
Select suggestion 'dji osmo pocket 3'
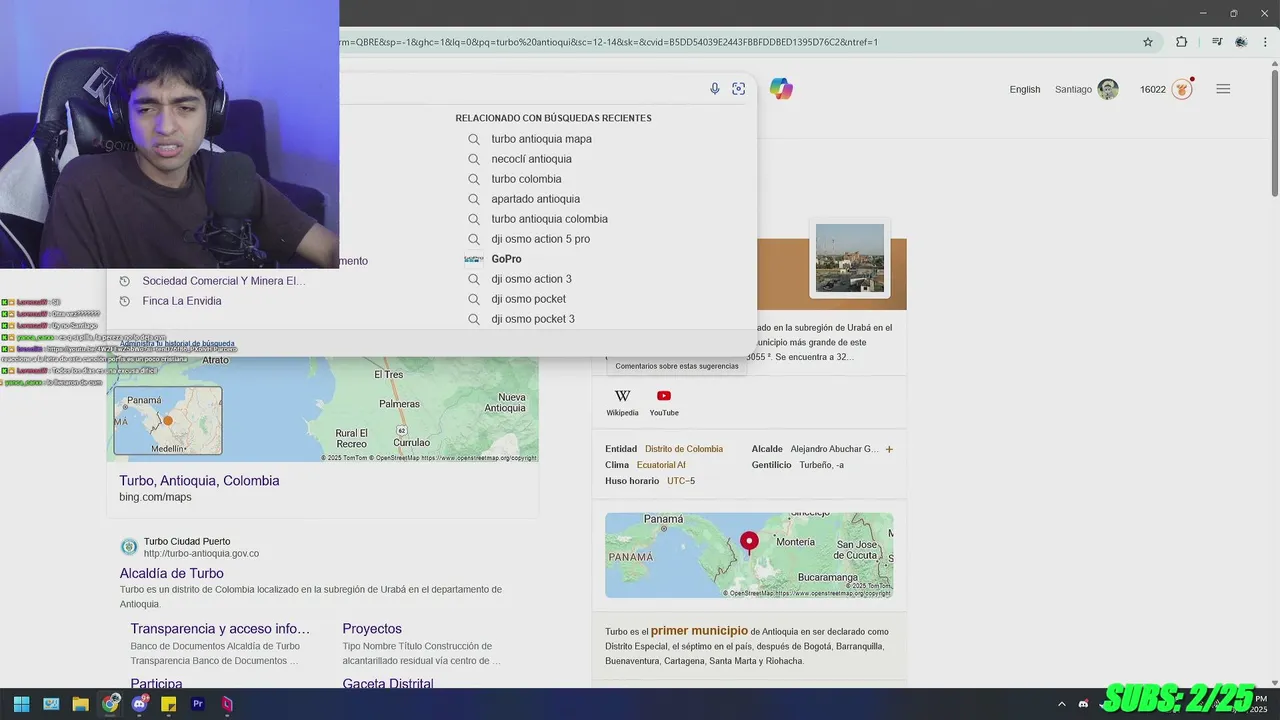(533, 319)
